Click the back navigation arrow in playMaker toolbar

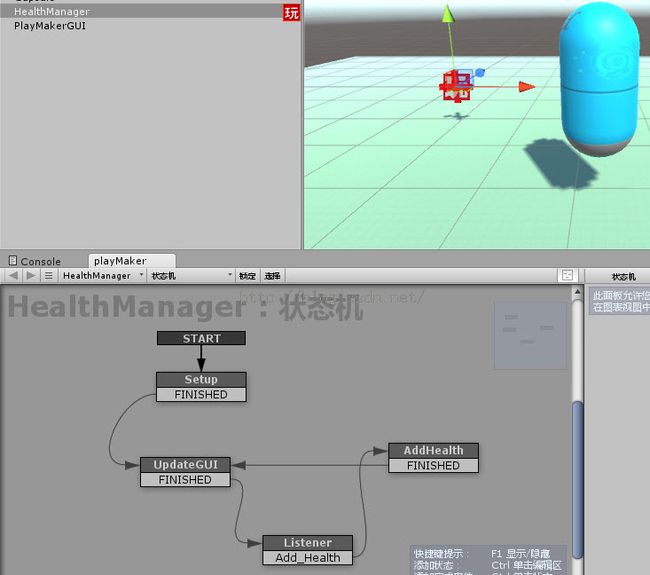[x=14, y=275]
